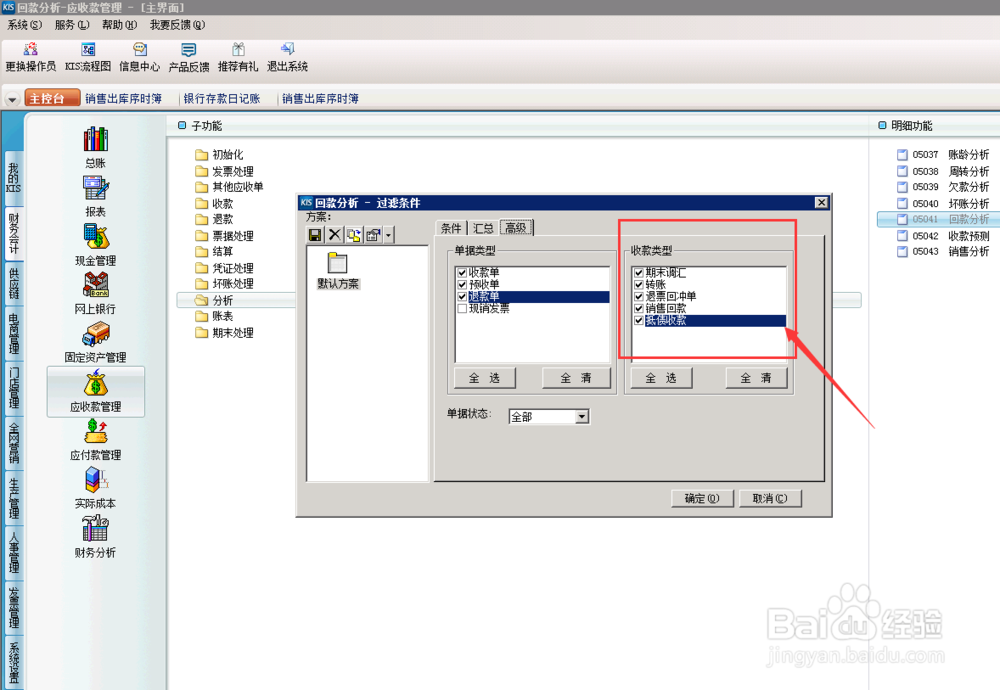Open the KIS流程图 toolbar icon
The width and height of the screenshot is (1000, 690).
(88, 57)
